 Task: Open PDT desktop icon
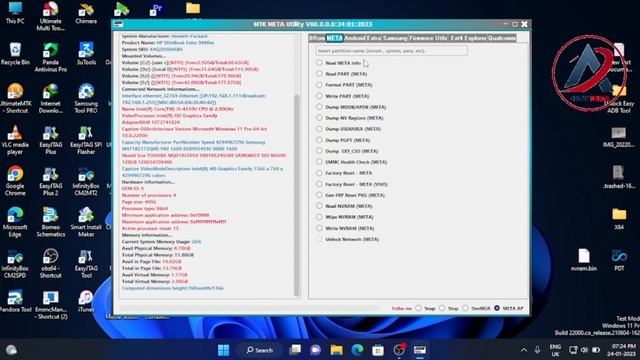(x=619, y=260)
